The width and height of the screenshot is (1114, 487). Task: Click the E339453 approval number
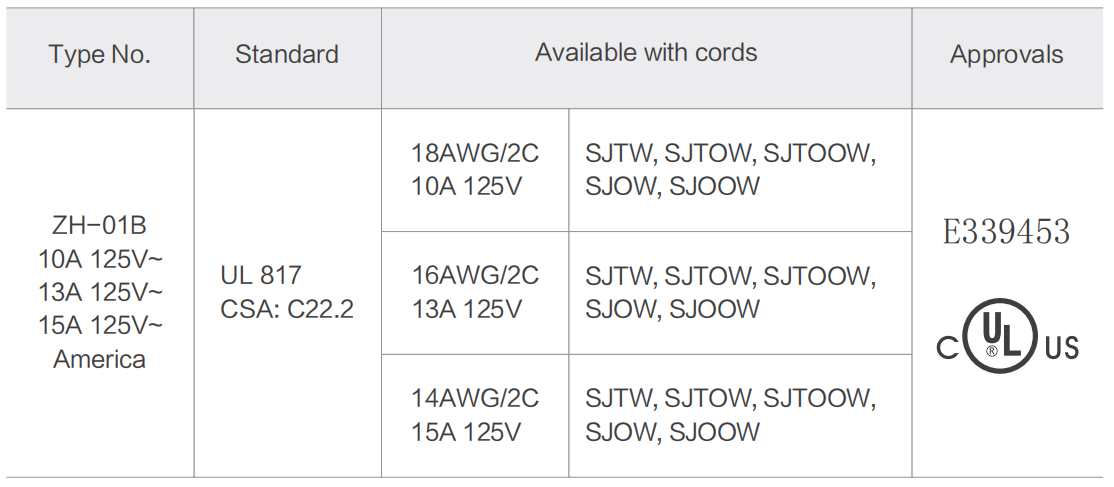click(x=1006, y=232)
